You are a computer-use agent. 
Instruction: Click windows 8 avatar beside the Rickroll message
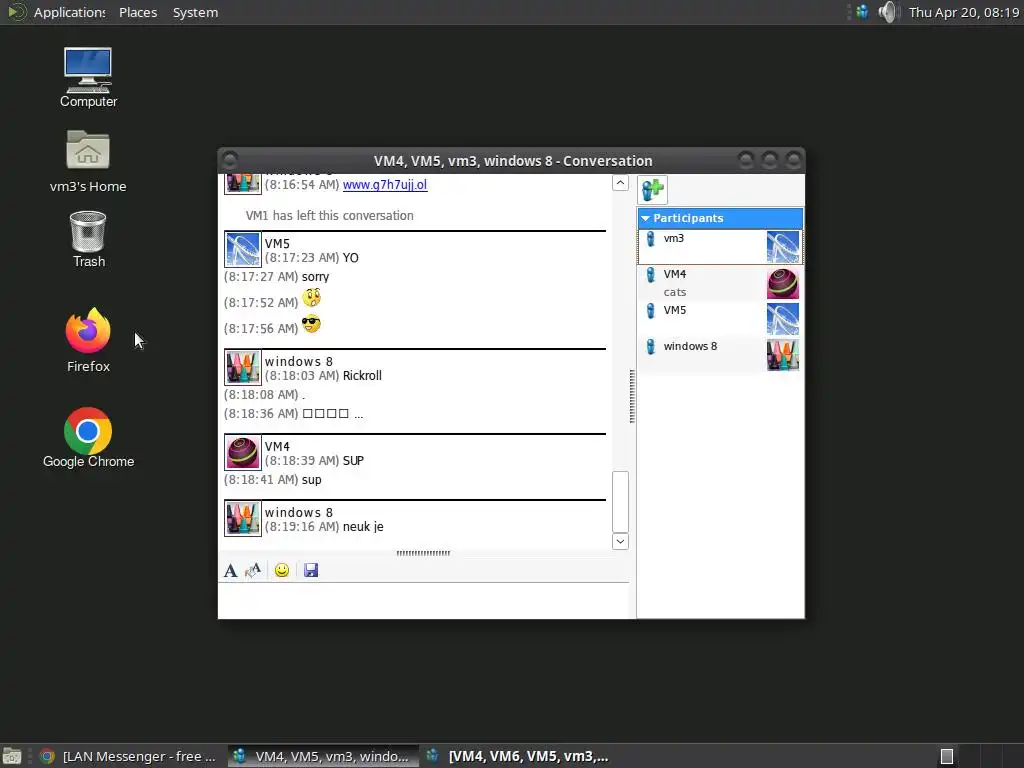pyautogui.click(x=243, y=368)
